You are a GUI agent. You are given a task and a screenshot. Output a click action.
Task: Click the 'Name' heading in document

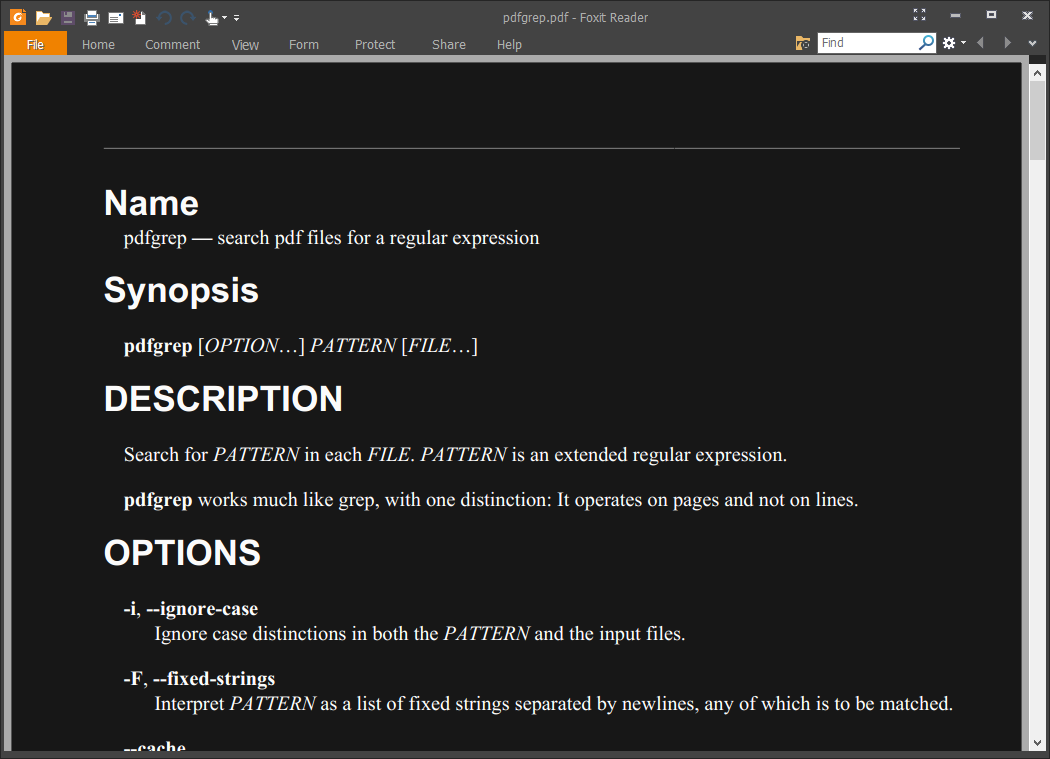(x=151, y=202)
